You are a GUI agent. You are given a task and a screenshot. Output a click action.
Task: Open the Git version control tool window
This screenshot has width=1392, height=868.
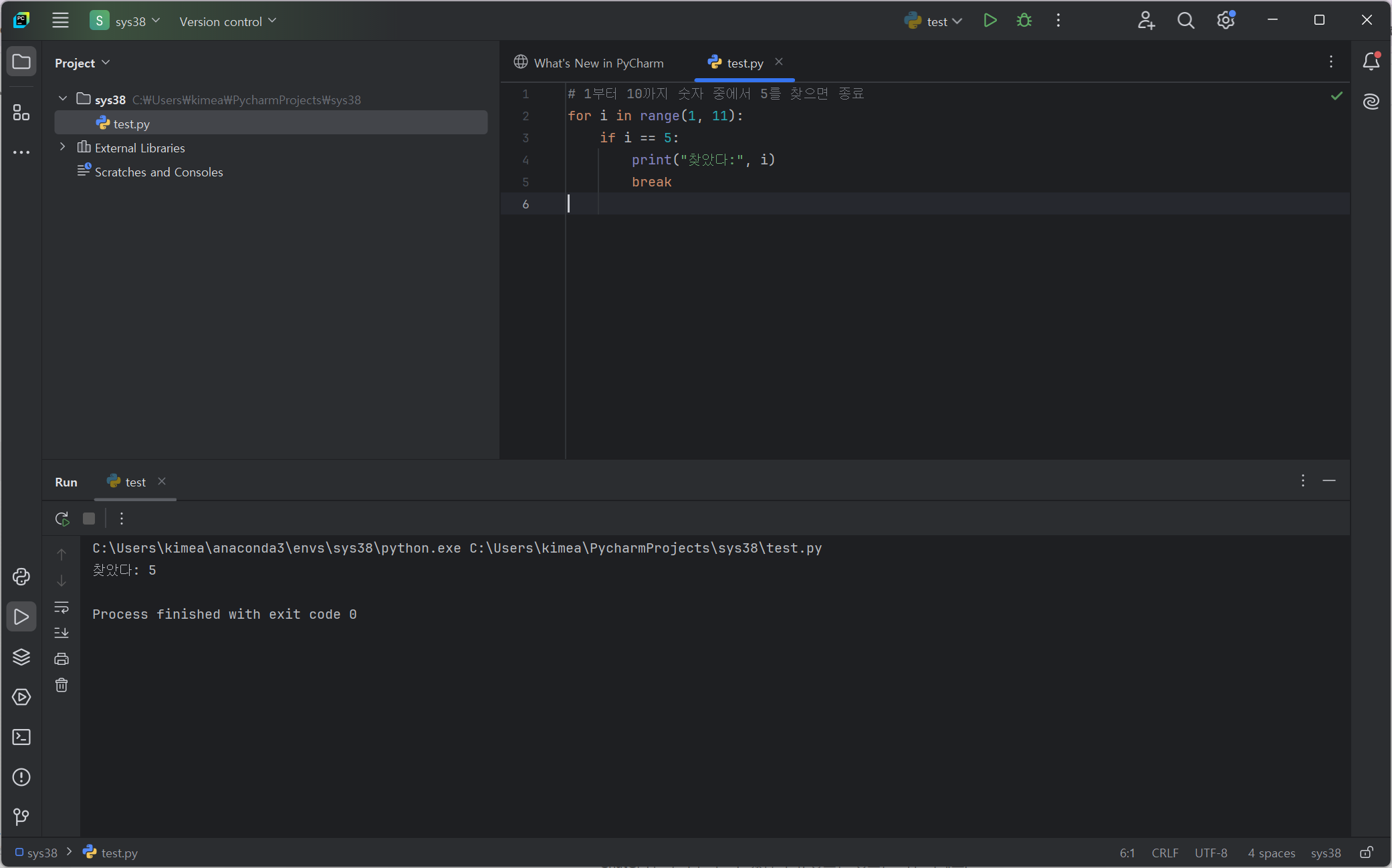point(21,817)
